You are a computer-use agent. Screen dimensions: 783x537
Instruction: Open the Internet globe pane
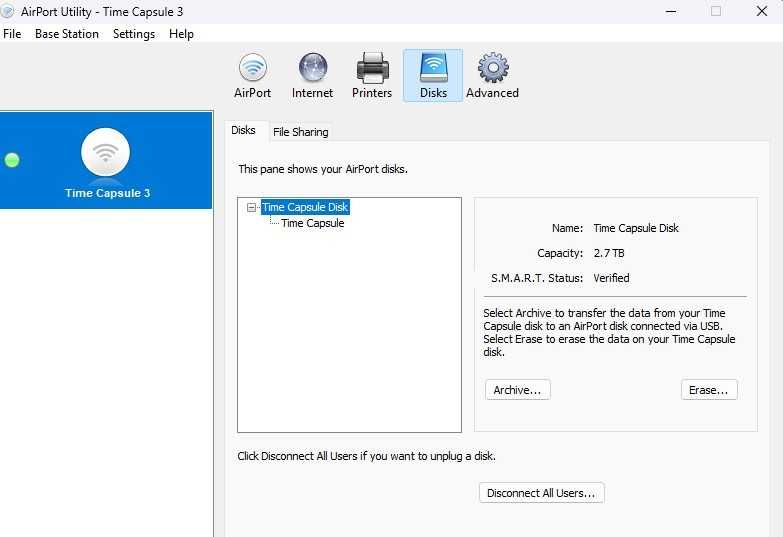[313, 76]
